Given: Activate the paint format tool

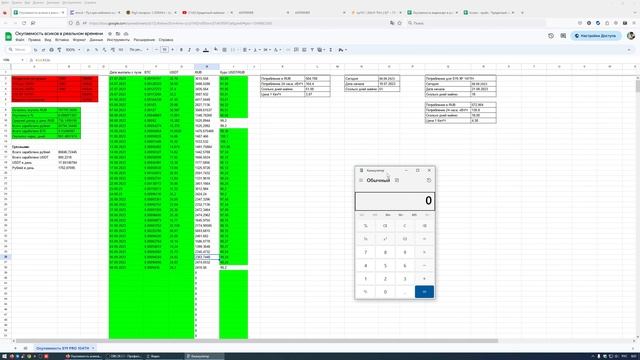Looking at the screenshot, I should tap(59, 50).
